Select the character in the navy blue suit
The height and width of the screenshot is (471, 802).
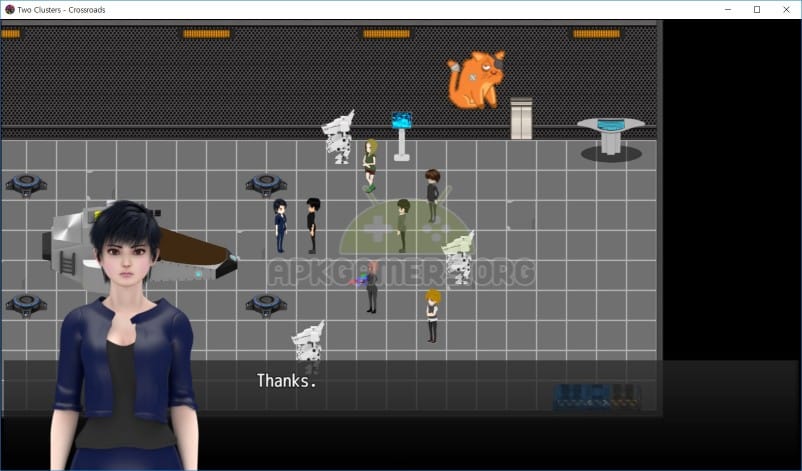tap(281, 225)
